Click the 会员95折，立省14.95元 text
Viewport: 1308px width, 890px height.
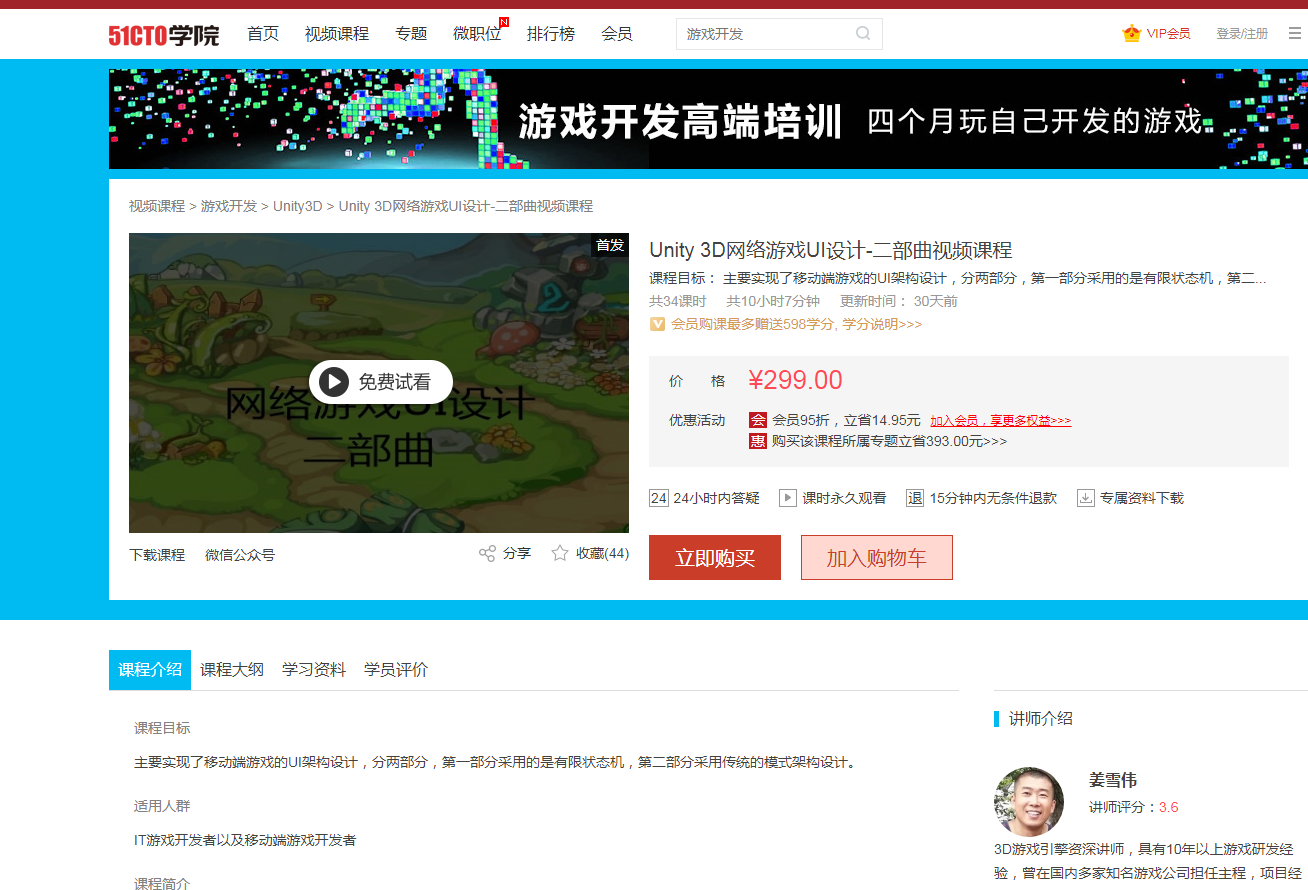click(x=846, y=420)
